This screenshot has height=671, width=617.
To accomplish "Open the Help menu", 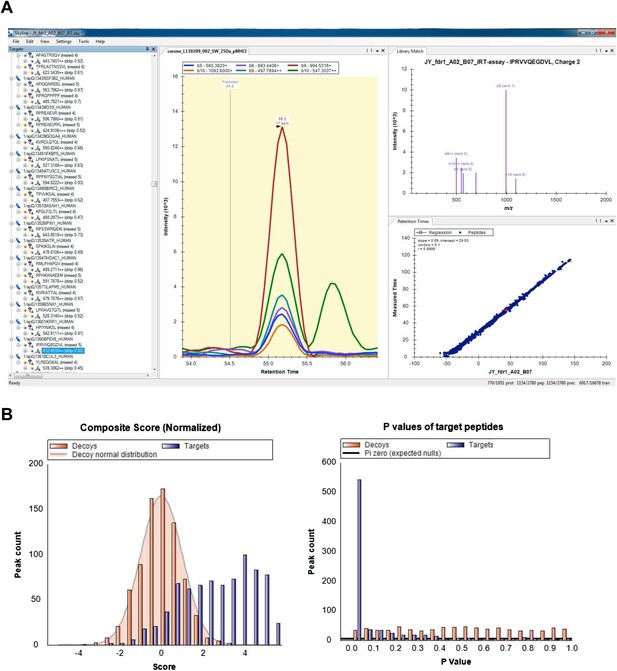I will pos(100,42).
